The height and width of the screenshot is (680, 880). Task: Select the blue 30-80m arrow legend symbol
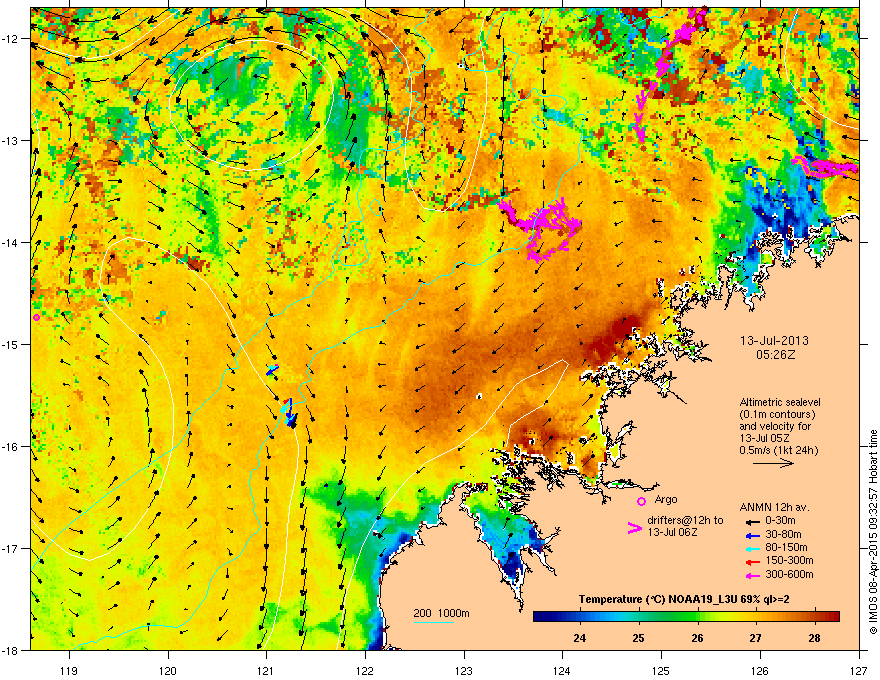[x=753, y=536]
